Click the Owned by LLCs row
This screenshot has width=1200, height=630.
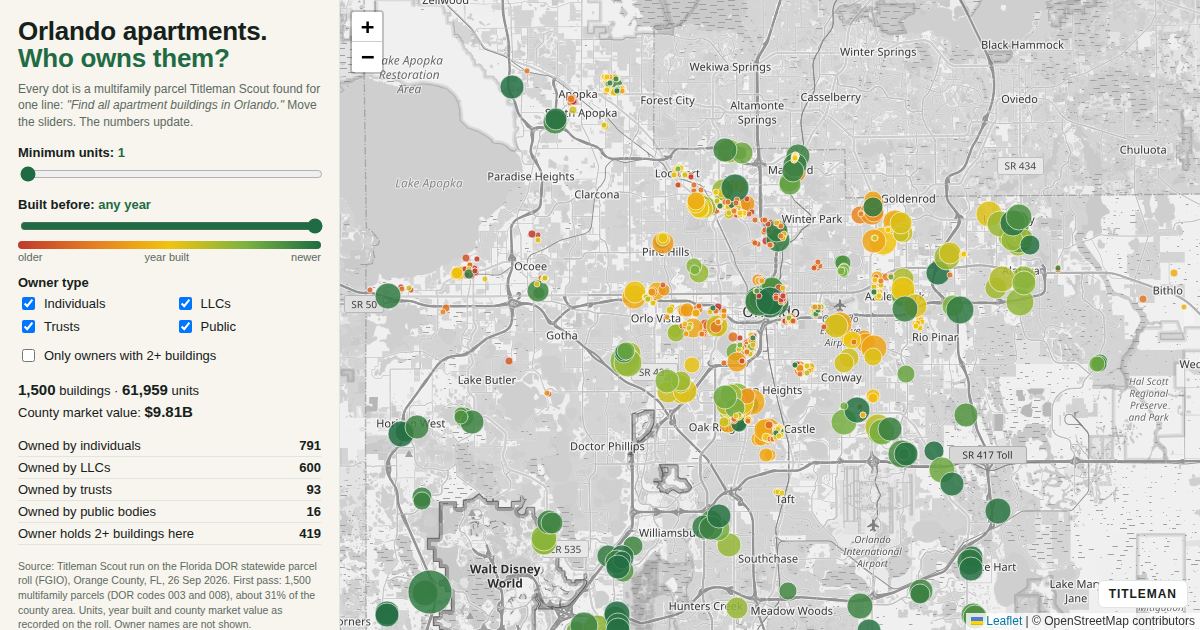coord(170,468)
